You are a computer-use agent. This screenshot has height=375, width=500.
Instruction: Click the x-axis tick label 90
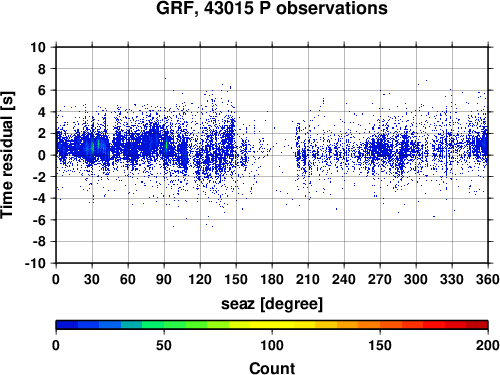click(x=164, y=279)
